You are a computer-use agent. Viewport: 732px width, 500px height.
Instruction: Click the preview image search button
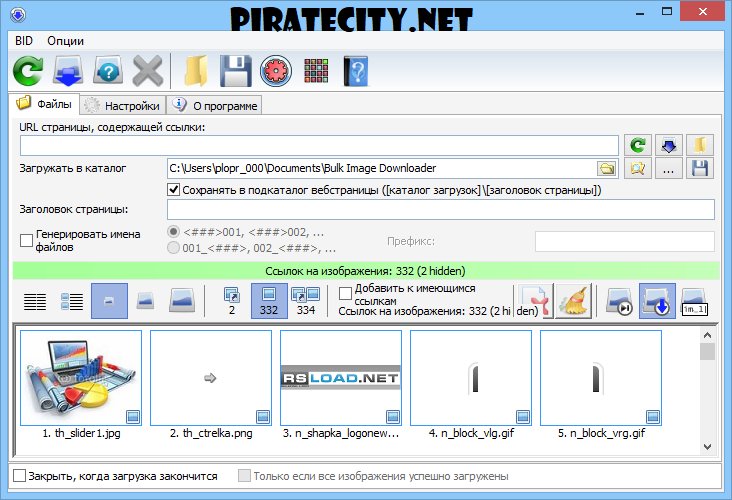638,168
